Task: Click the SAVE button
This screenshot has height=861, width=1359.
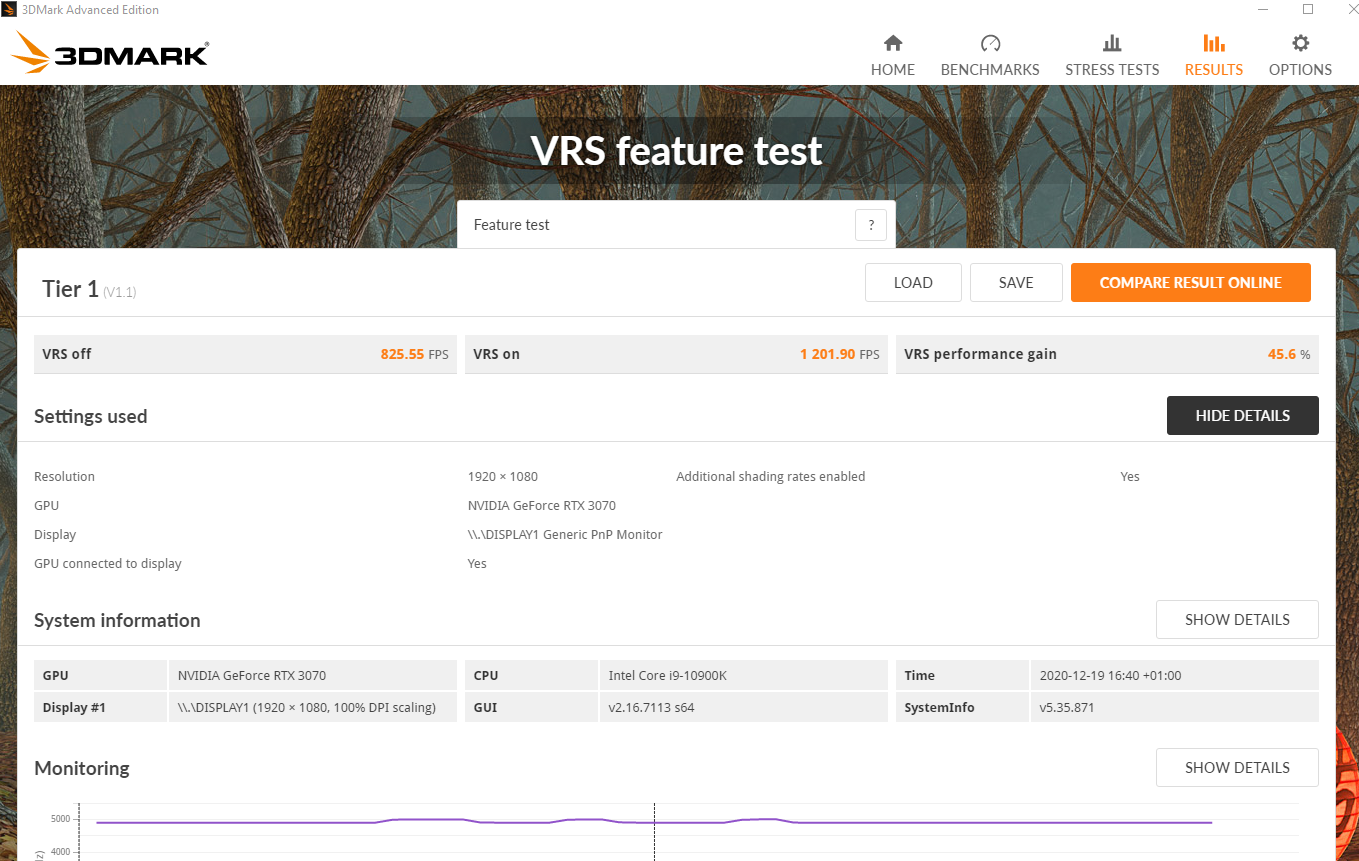Action: click(1016, 283)
